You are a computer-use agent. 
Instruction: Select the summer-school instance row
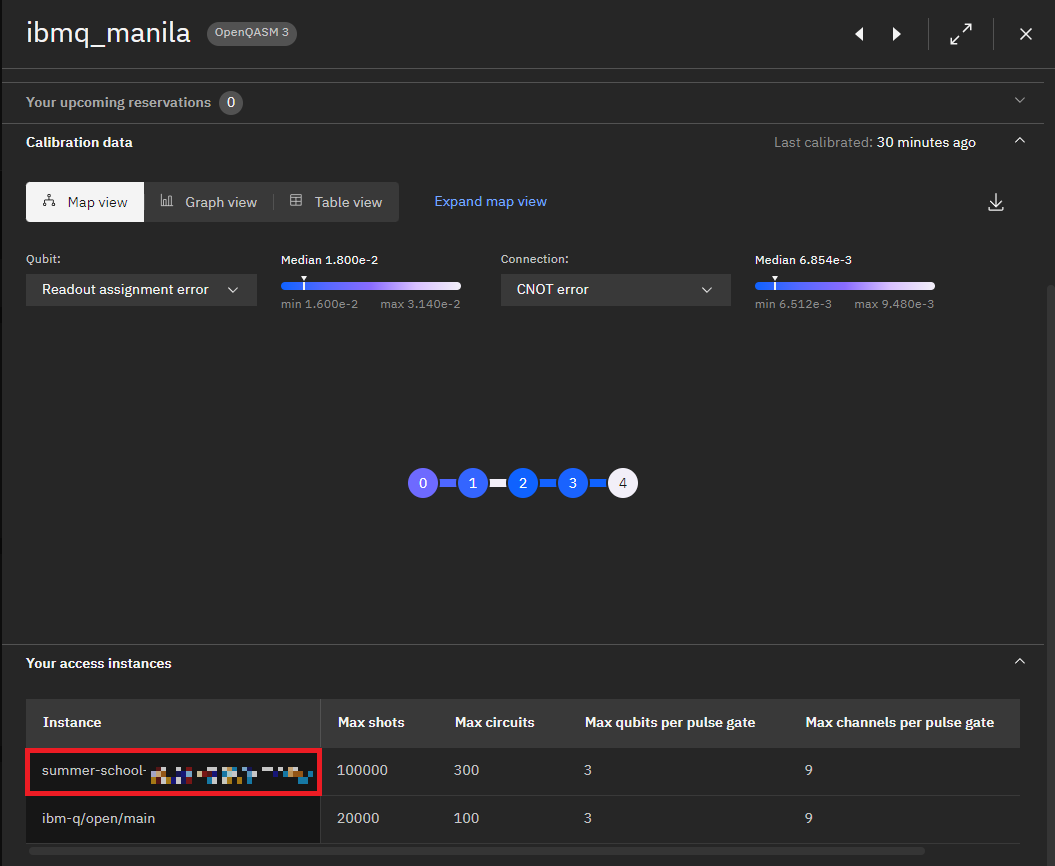click(523, 771)
